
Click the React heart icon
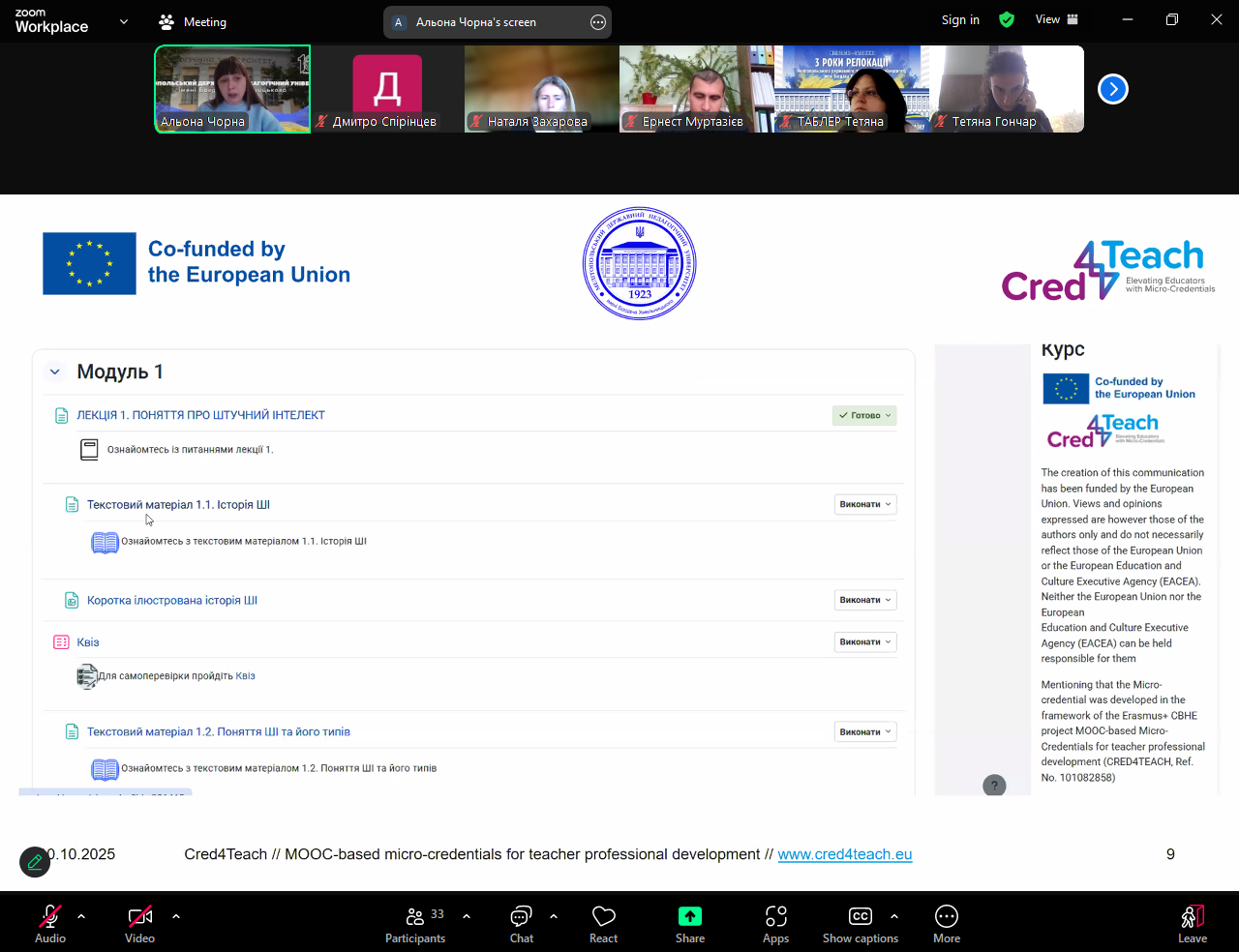coord(603,916)
